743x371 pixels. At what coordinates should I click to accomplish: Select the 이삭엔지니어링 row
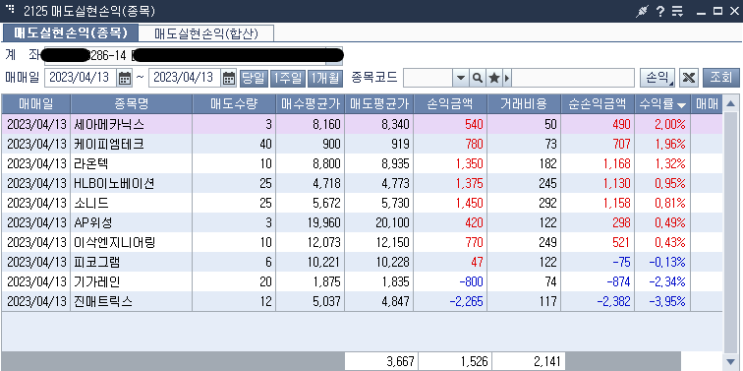[362, 243]
